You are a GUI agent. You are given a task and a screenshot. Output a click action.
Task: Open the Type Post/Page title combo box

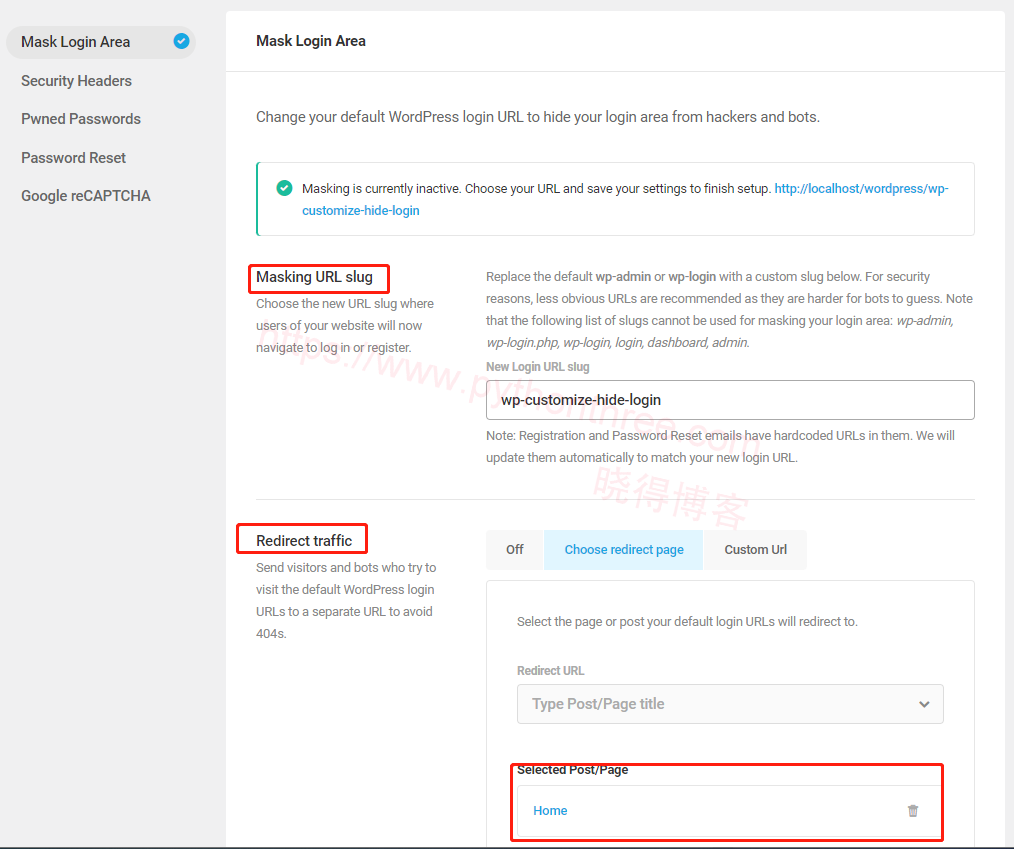(x=730, y=704)
